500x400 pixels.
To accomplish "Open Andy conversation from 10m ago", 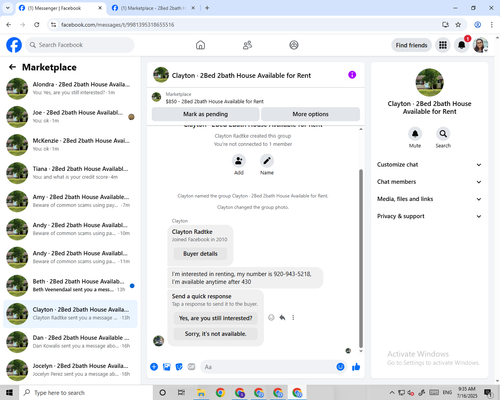I will (x=70, y=229).
